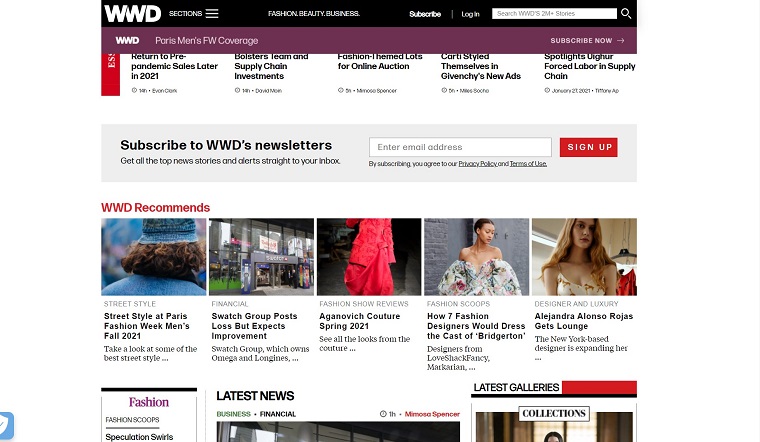
Task: Select Fashion Scoops in the Fashion sidebar
Action: tap(132, 420)
